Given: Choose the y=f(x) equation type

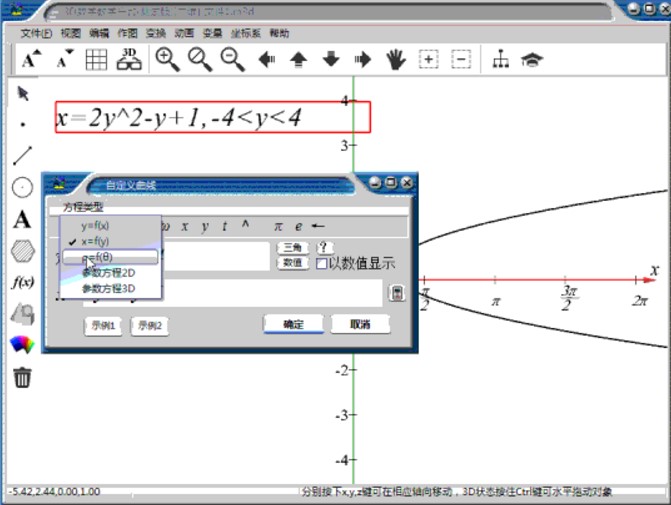Looking at the screenshot, I should (x=96, y=226).
